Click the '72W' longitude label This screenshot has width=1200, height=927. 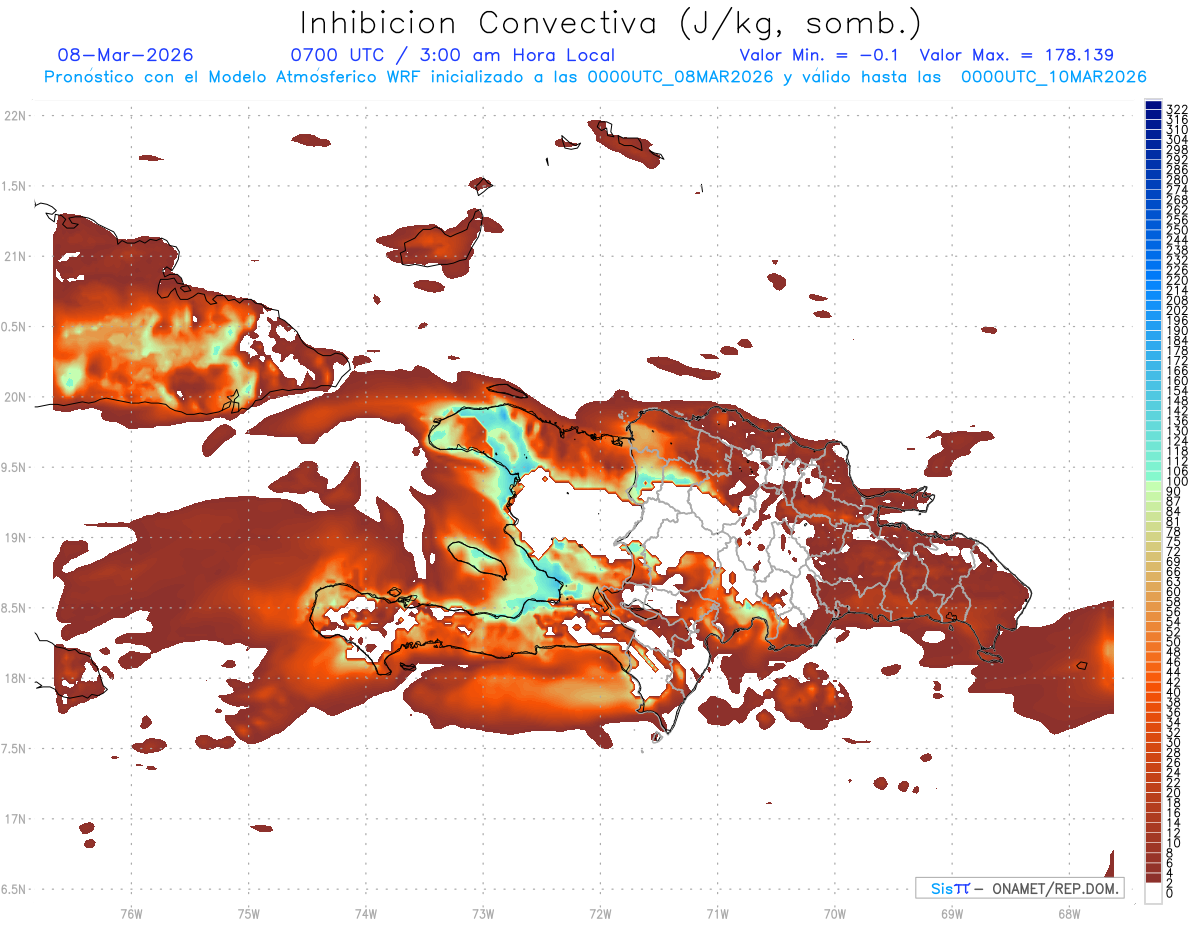point(600,913)
